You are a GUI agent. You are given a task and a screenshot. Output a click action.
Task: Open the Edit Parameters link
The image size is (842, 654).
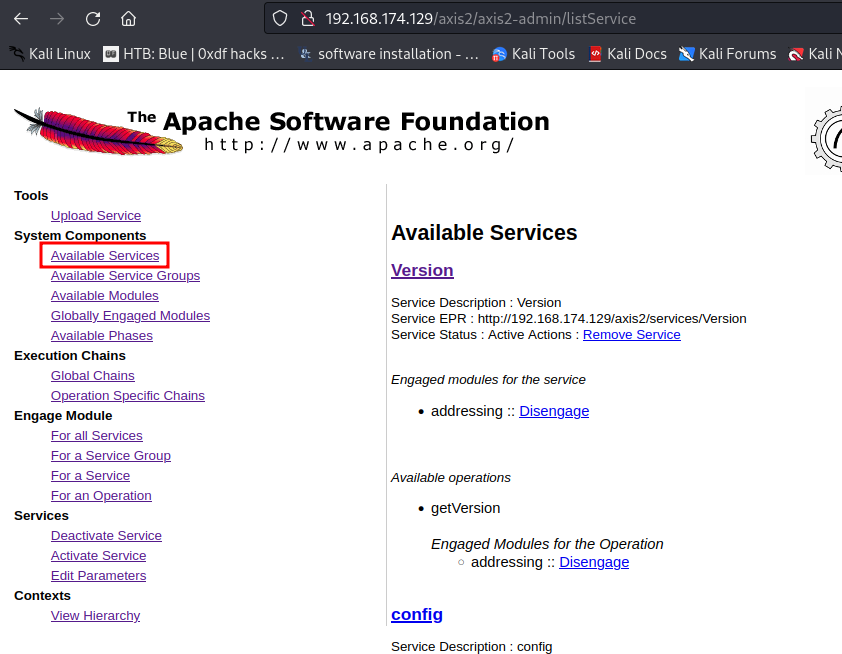pyautogui.click(x=99, y=576)
